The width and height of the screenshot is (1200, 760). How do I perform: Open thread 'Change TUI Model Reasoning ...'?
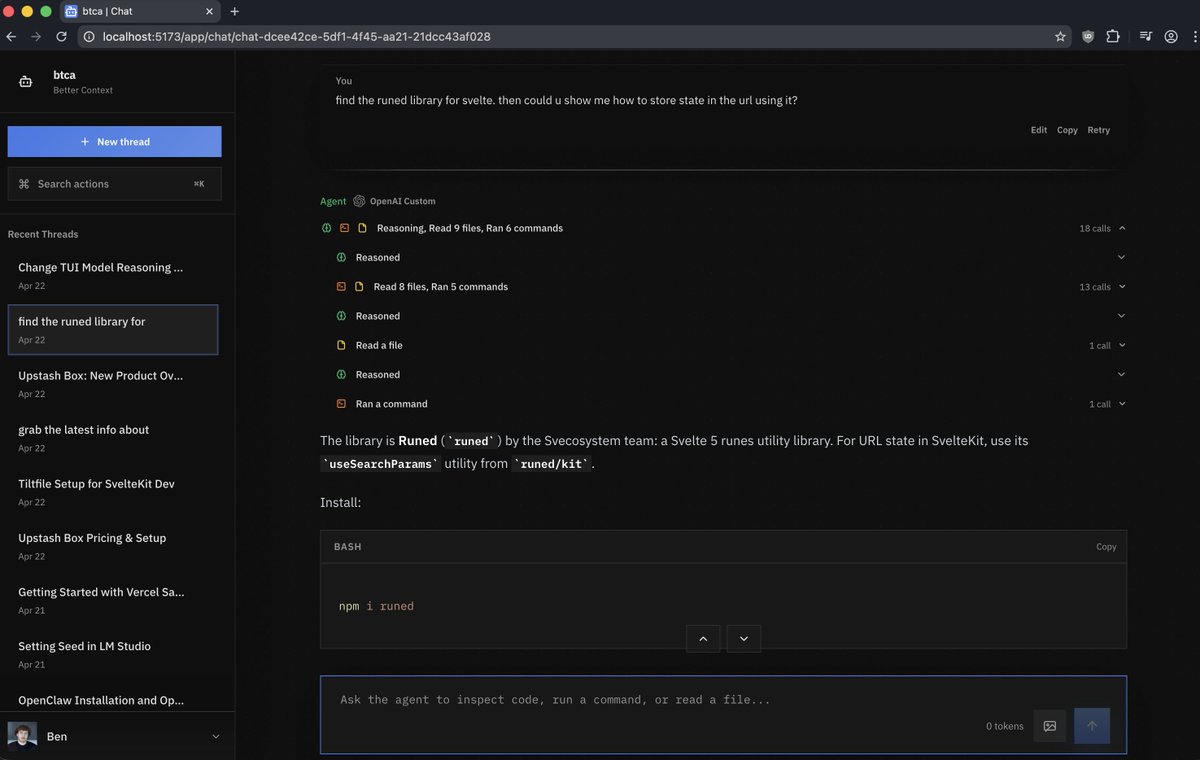click(x=112, y=276)
